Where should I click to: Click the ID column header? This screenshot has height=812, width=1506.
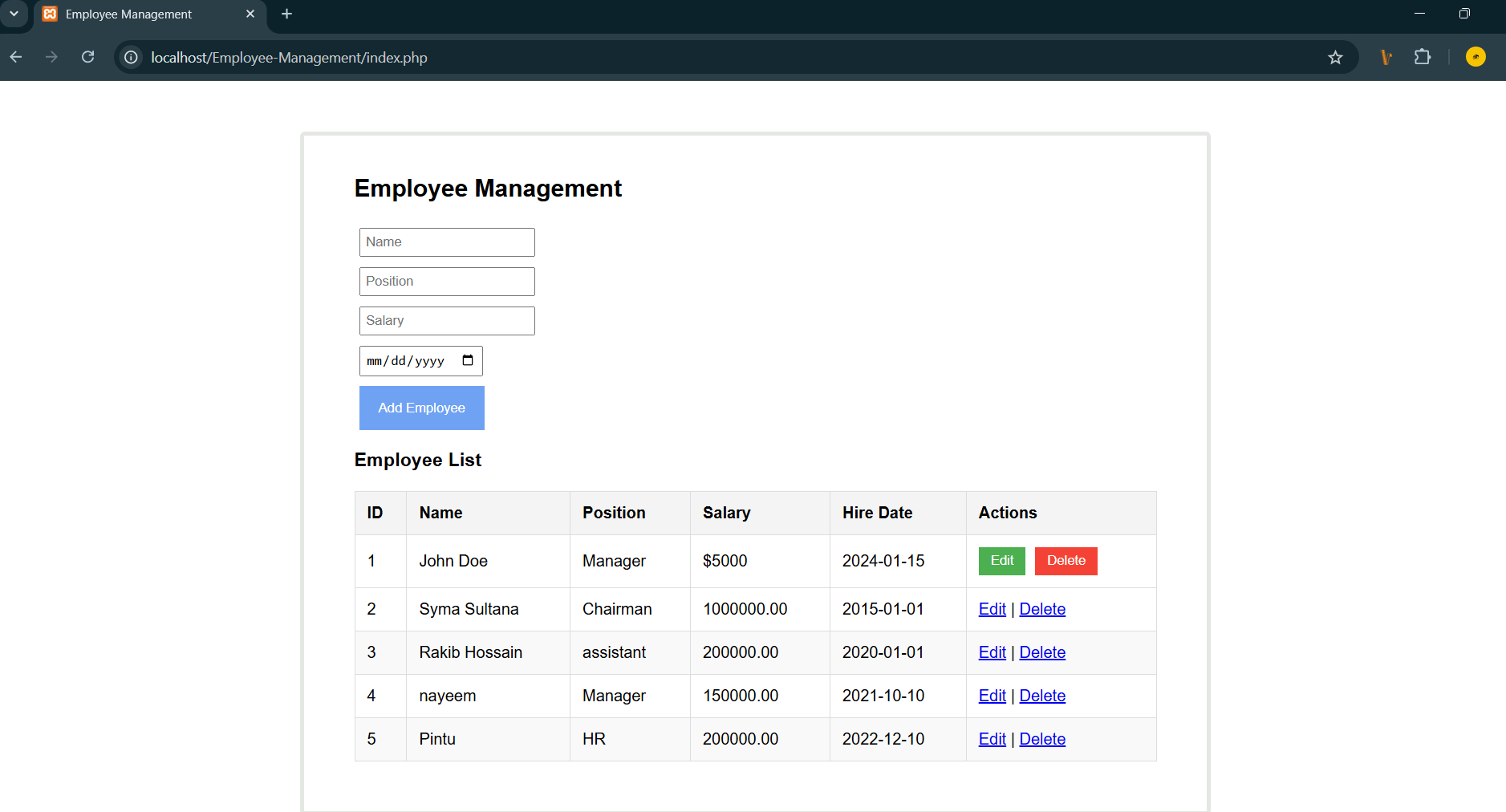tap(380, 513)
